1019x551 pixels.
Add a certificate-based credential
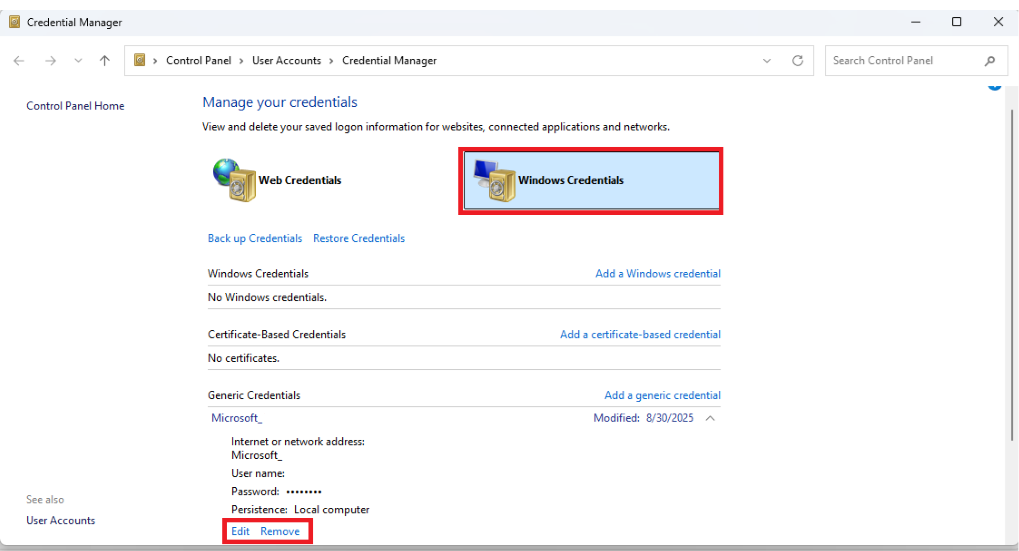(x=640, y=335)
